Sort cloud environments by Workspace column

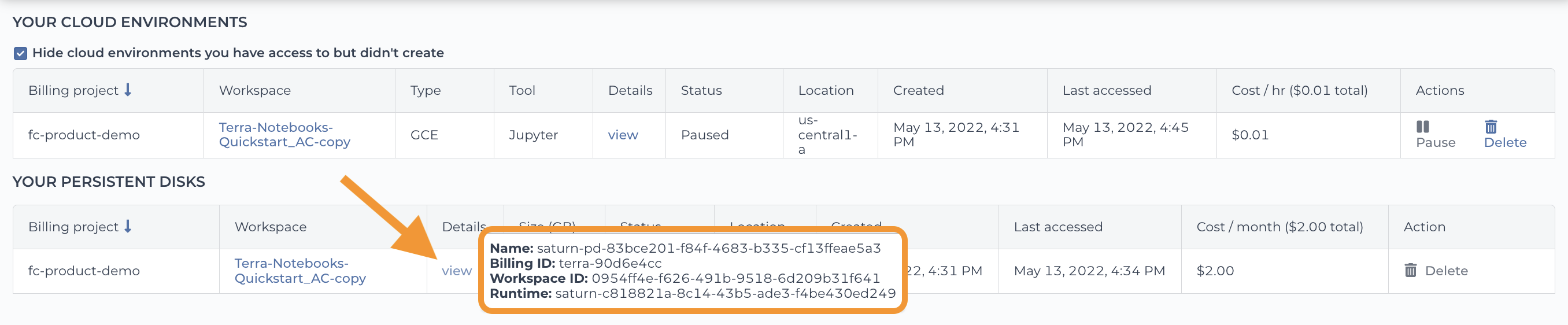(x=254, y=90)
